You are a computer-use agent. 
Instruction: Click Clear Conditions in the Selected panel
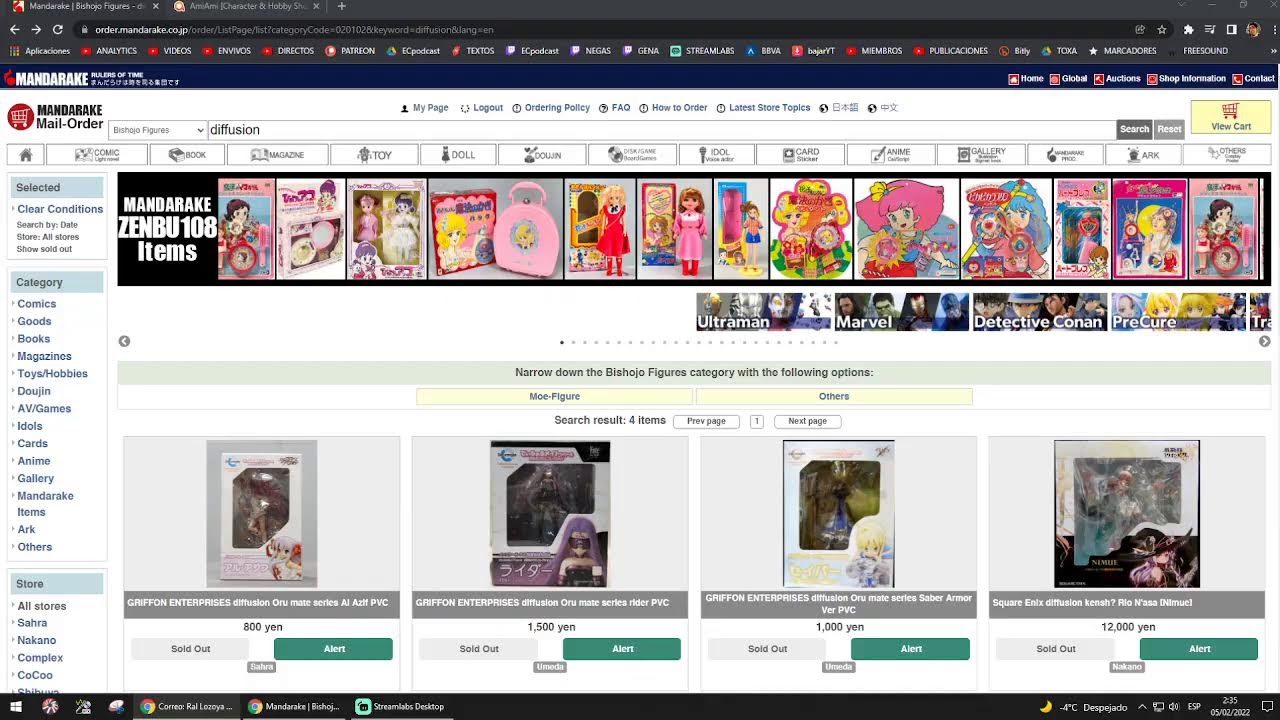pos(60,209)
